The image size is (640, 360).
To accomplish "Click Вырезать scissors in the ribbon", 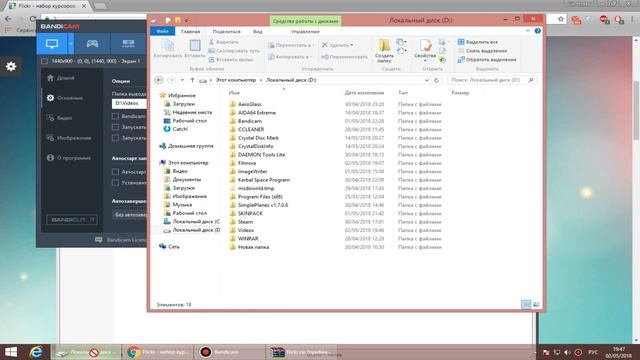I will click(224, 42).
